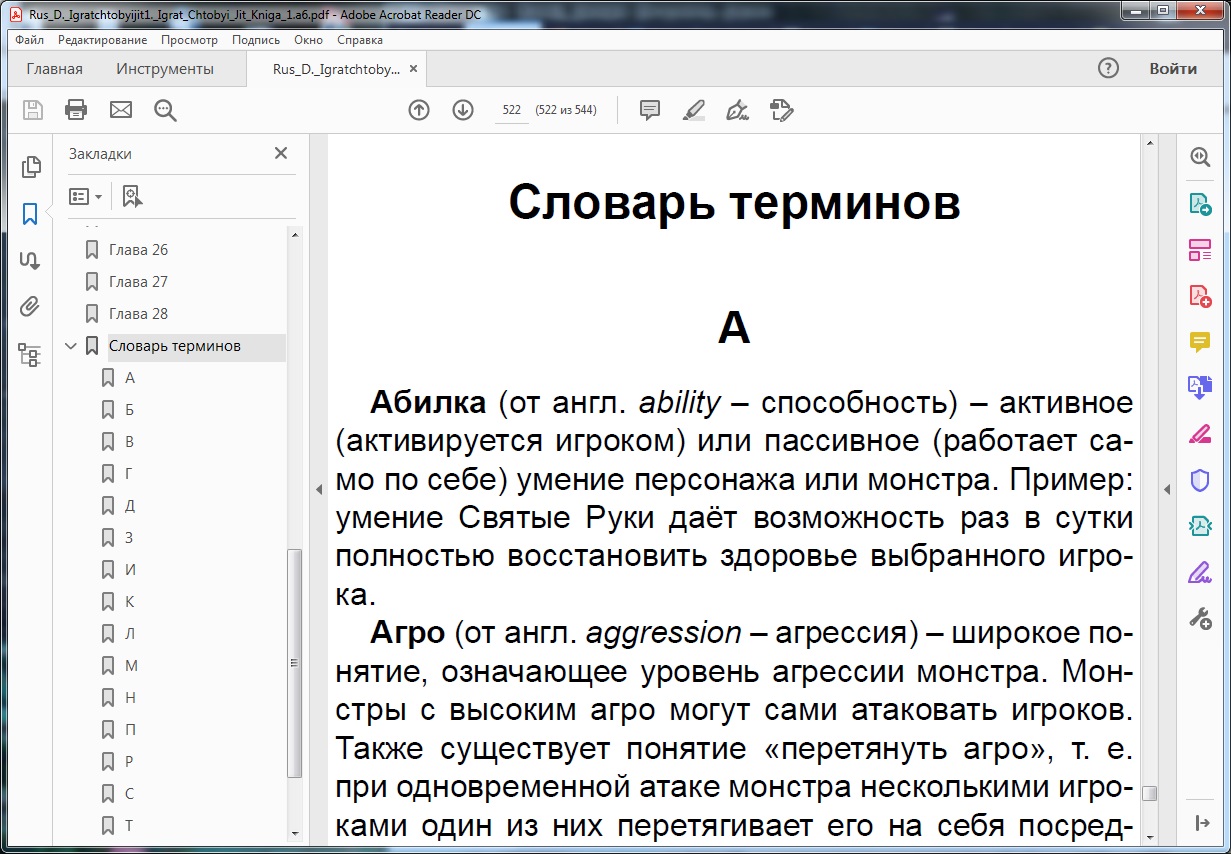This screenshot has width=1231, height=854.
Task: Open Fill & Sign purple tool
Action: pos(1200,573)
